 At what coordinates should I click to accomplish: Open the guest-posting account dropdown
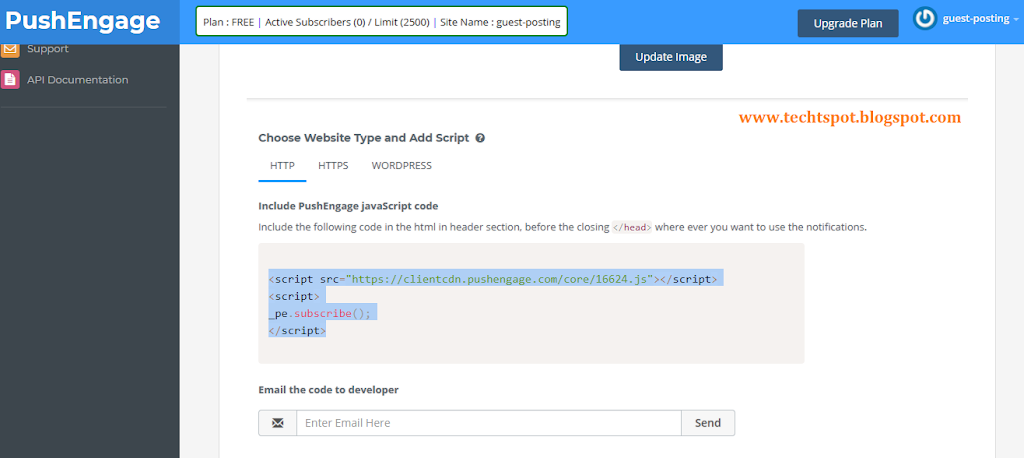click(980, 19)
